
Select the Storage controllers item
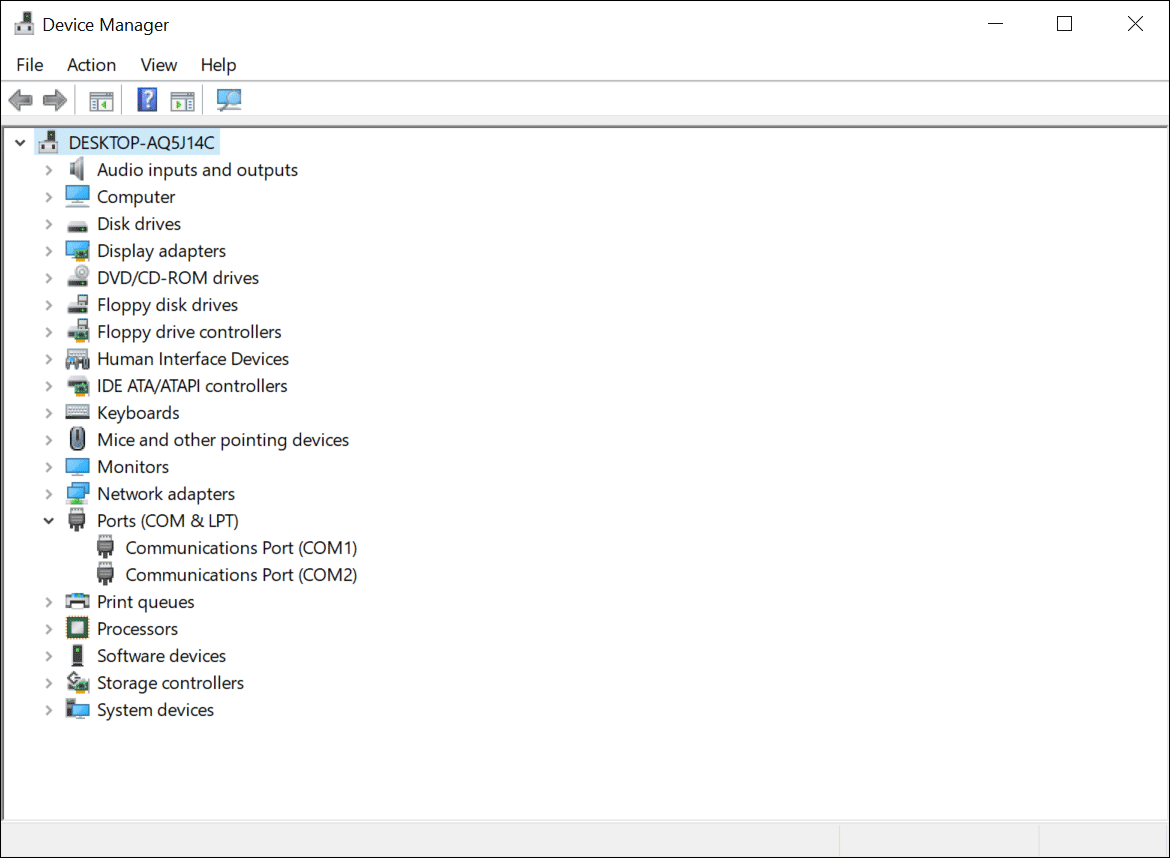170,683
